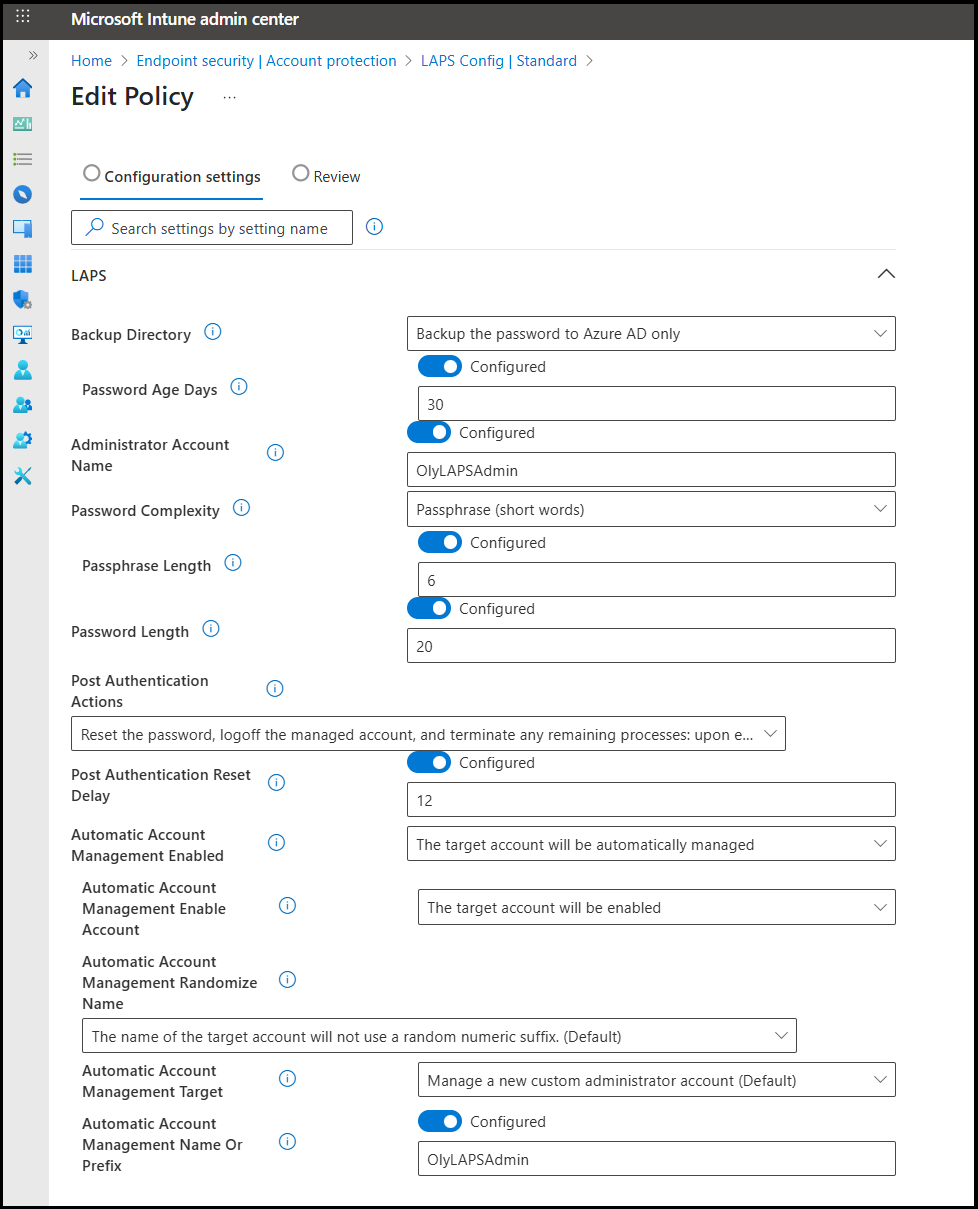Click Name Or Prefix field at bottom
This screenshot has width=978, height=1209.
point(657,1159)
